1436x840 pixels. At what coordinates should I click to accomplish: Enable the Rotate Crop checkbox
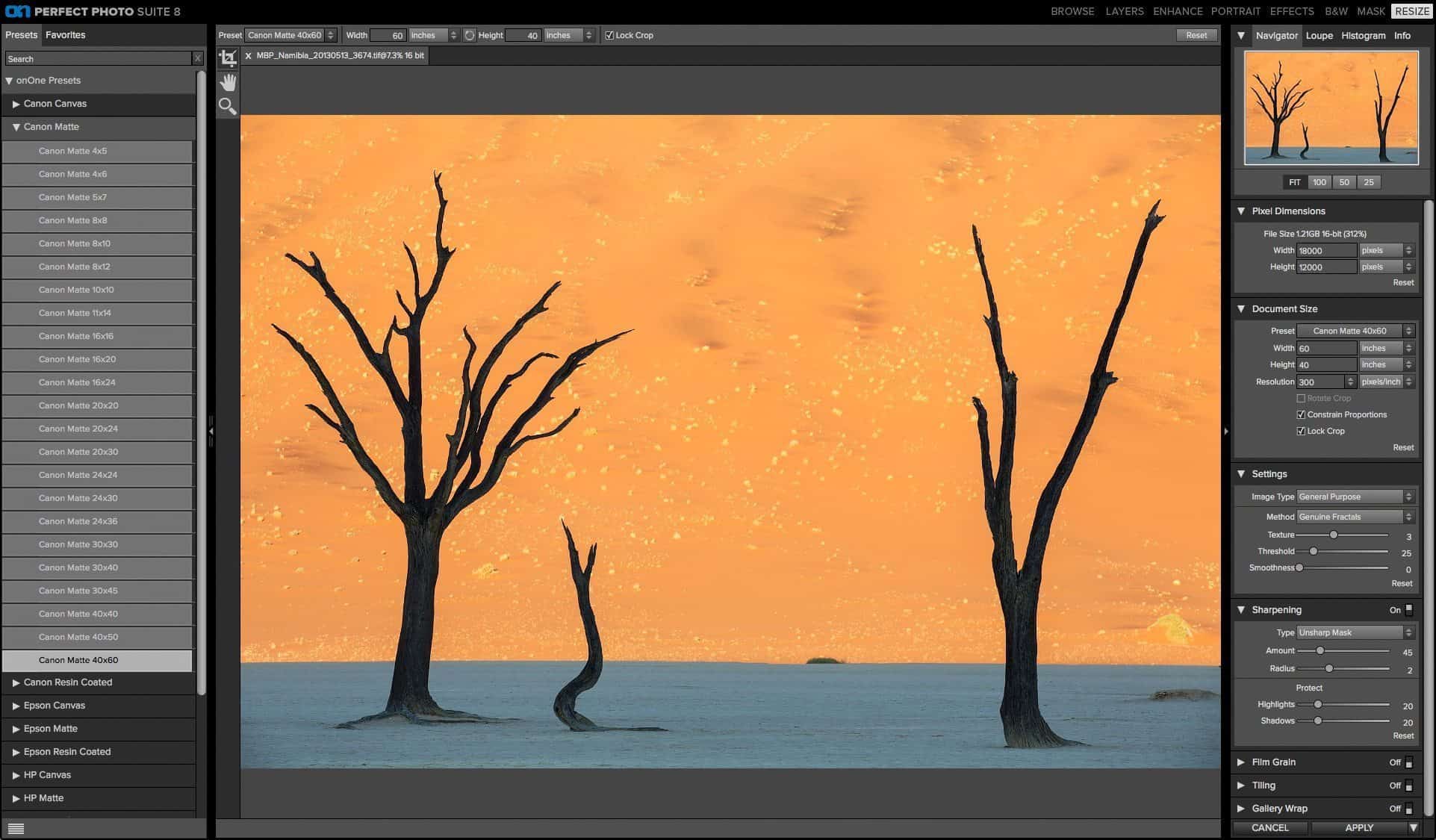(1301, 399)
